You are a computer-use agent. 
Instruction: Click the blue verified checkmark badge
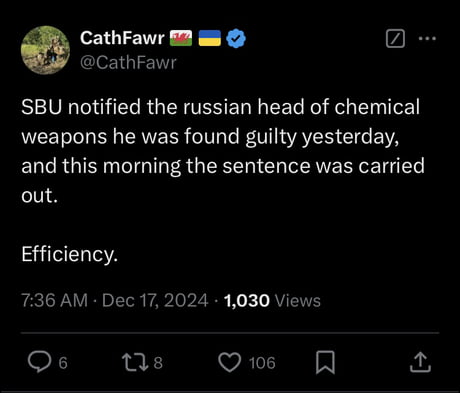(236, 38)
